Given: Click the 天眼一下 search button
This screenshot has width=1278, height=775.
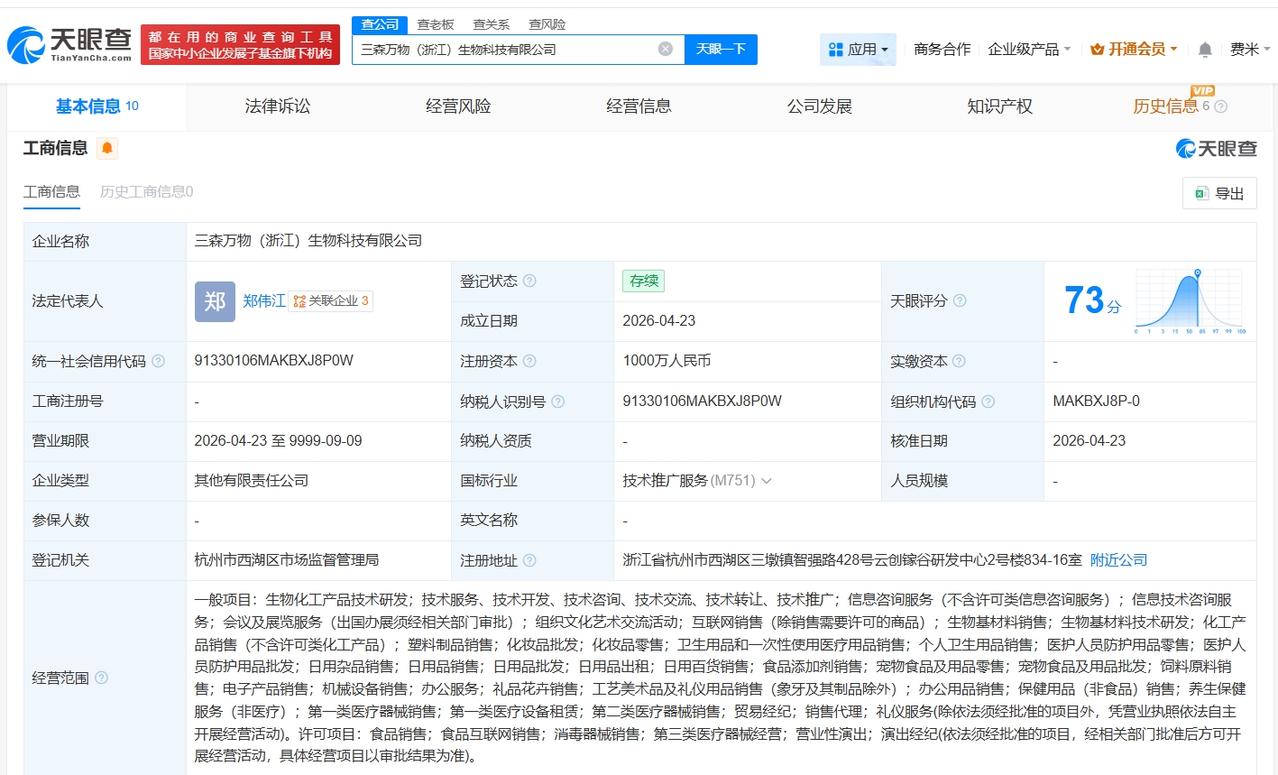Looking at the screenshot, I should click(x=721, y=48).
